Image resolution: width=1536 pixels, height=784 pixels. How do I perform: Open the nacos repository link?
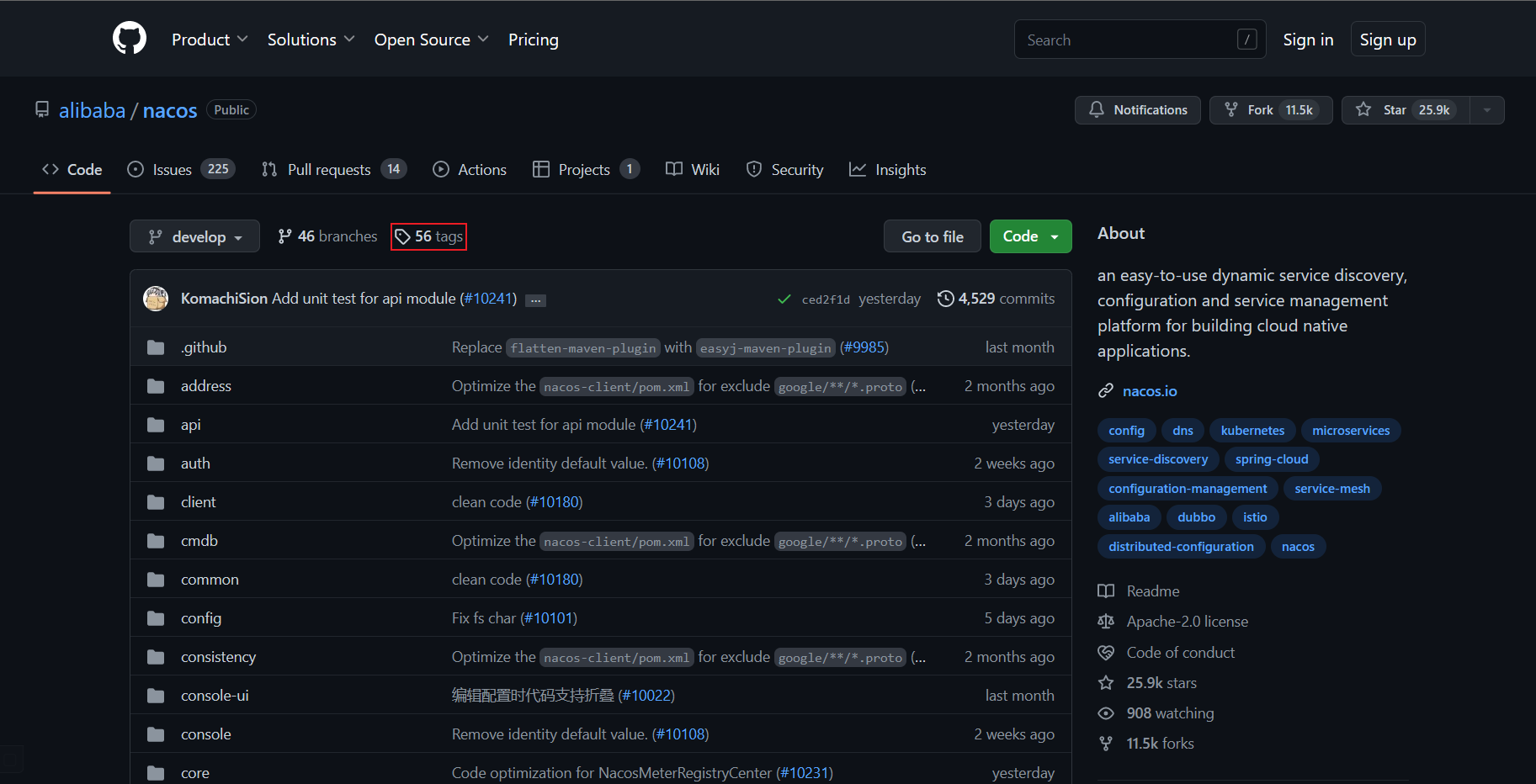click(170, 110)
